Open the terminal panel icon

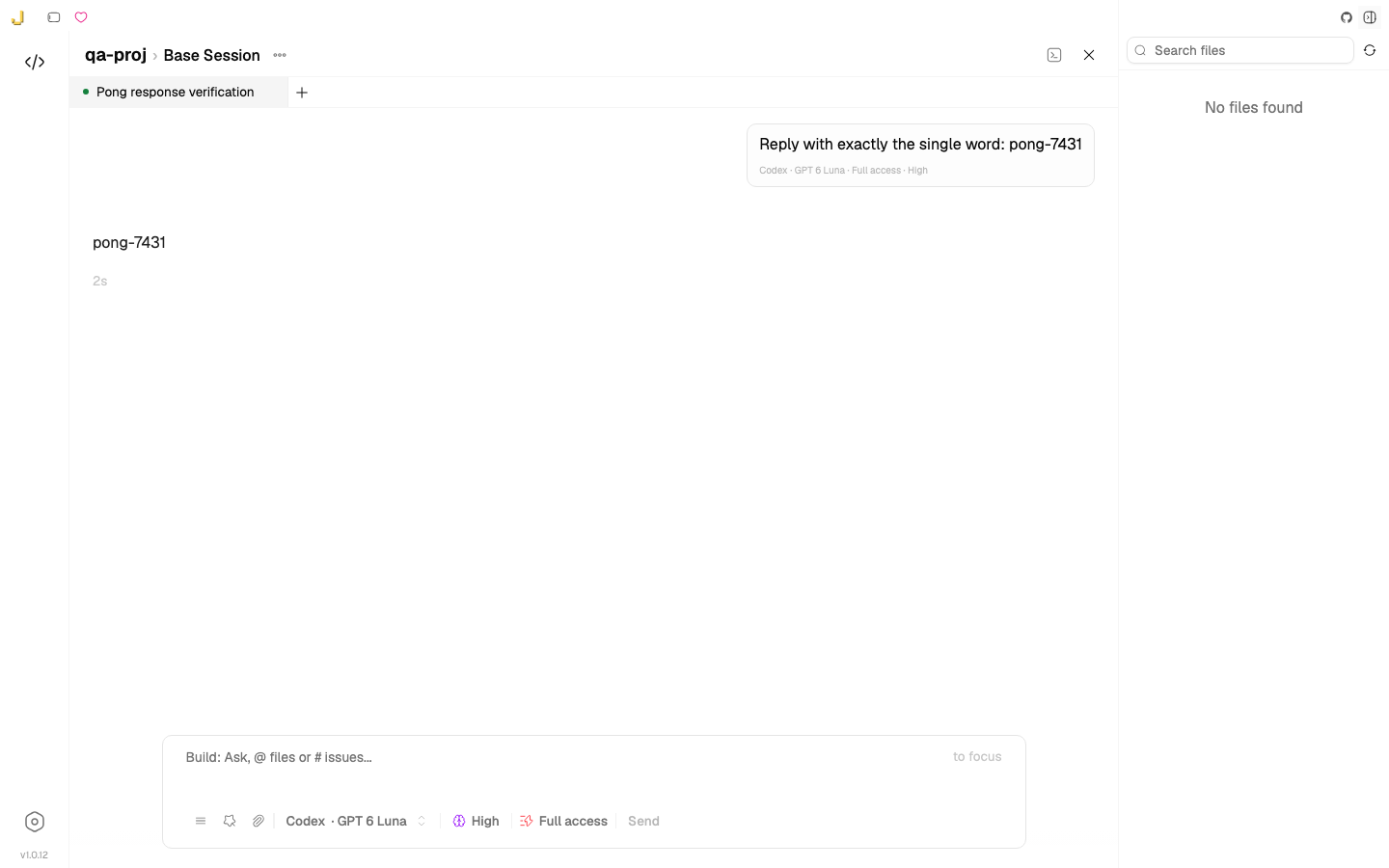coord(1054,55)
